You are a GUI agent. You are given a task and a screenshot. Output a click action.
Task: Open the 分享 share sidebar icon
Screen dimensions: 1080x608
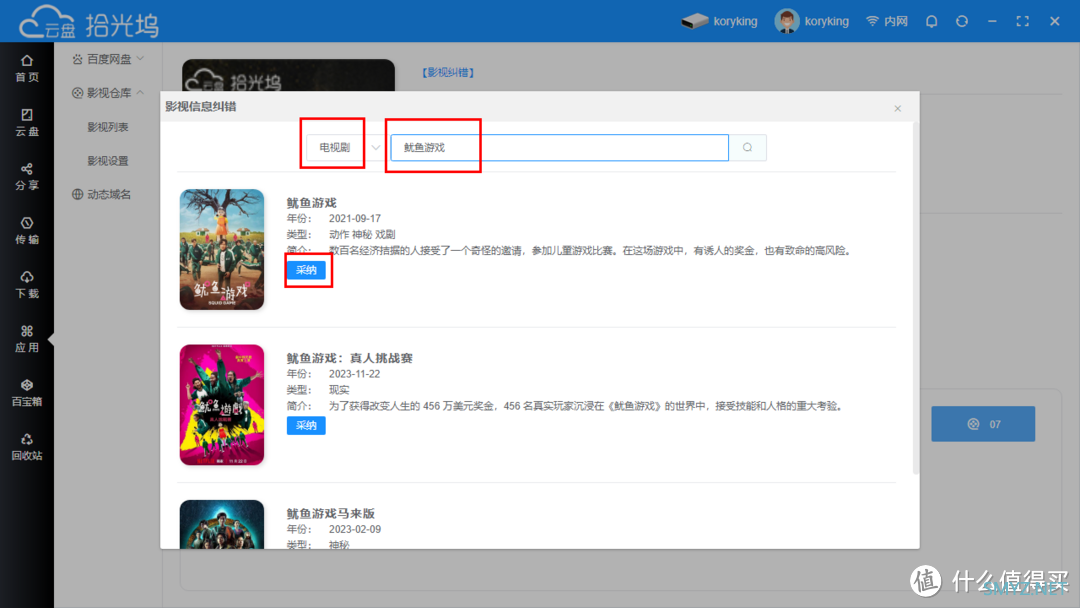(26, 176)
